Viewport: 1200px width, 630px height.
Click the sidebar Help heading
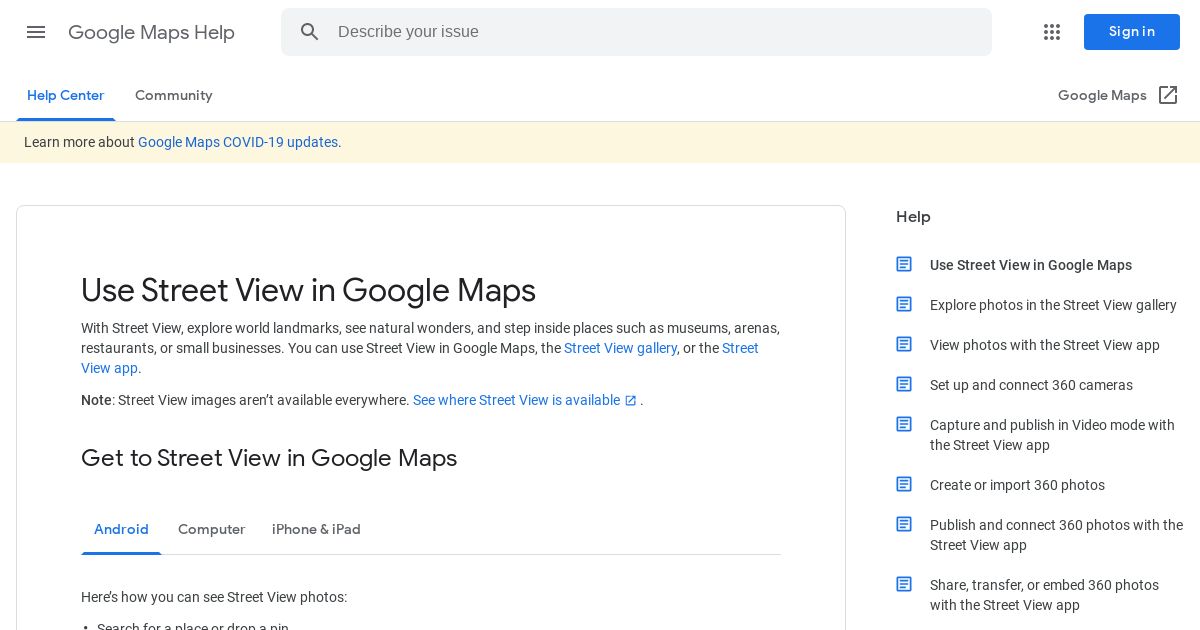point(913,217)
